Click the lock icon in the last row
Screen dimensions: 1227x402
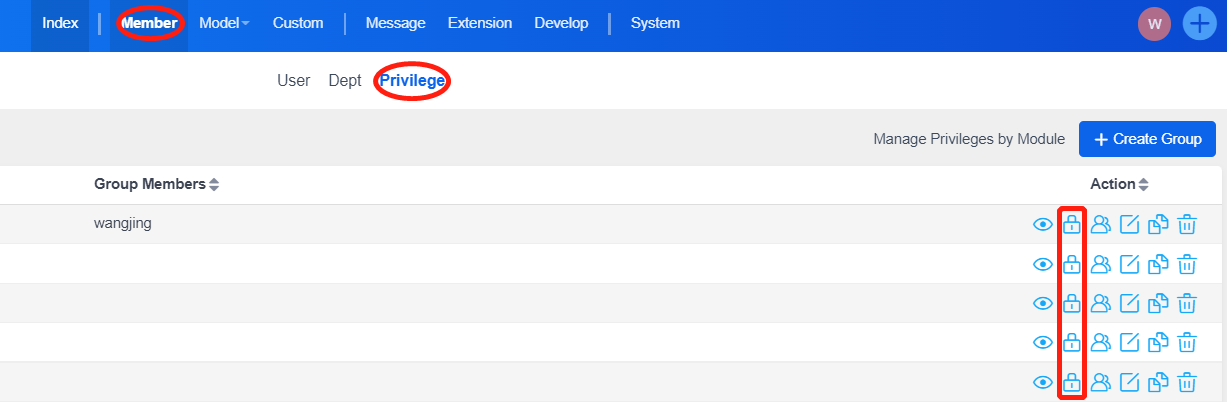coord(1071,381)
